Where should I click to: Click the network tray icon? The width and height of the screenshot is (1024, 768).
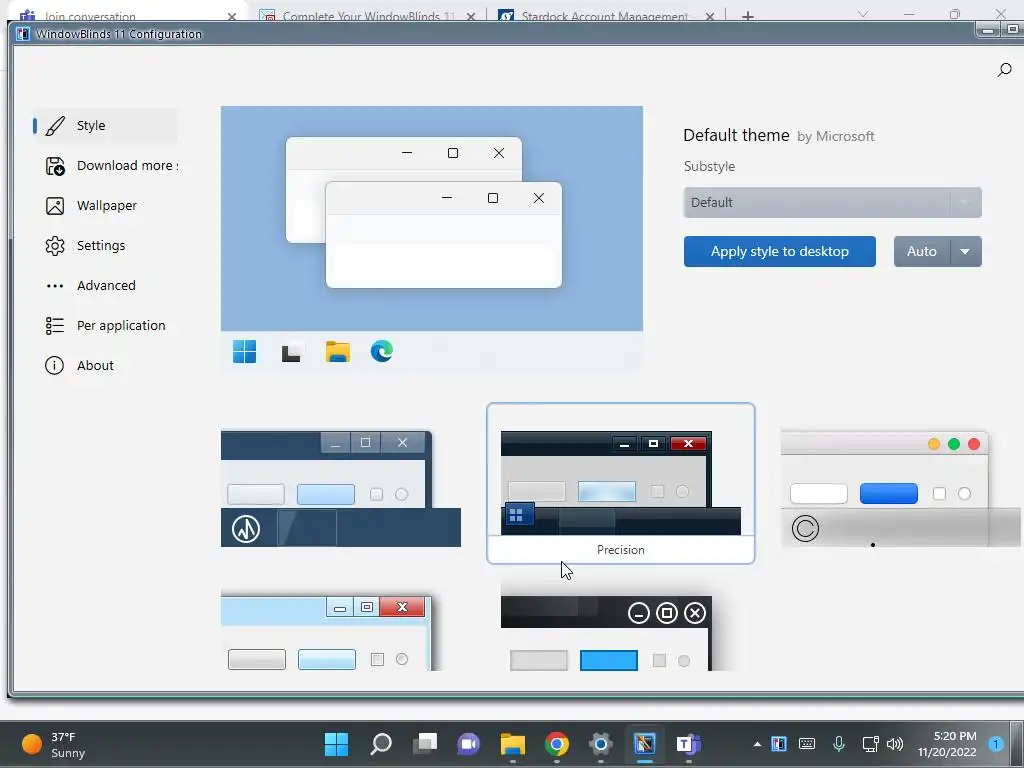pos(870,744)
